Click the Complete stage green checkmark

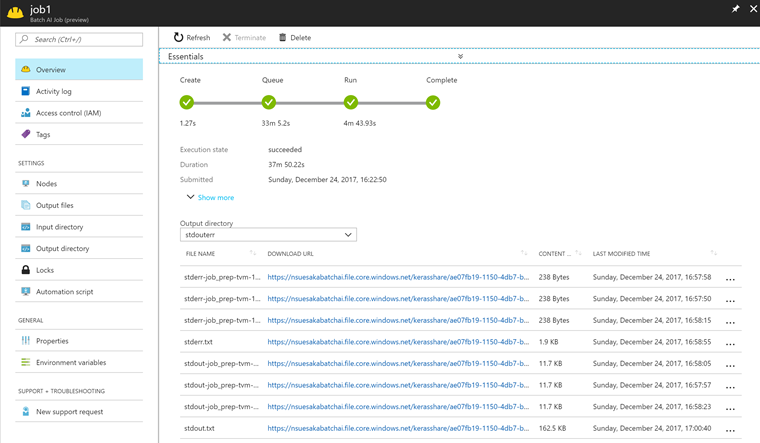tap(433, 102)
